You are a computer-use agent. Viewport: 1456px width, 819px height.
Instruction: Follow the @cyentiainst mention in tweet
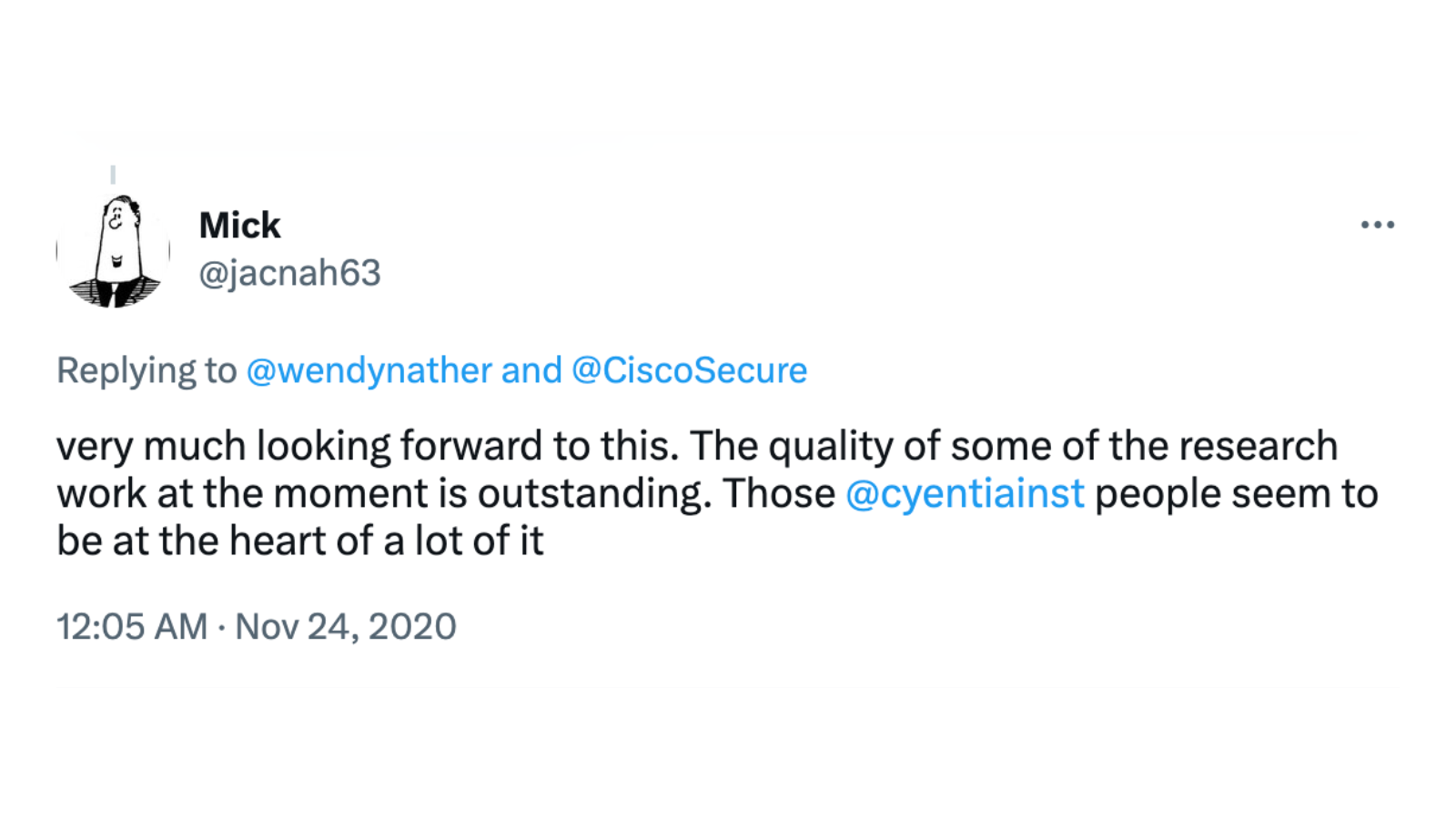click(x=965, y=493)
